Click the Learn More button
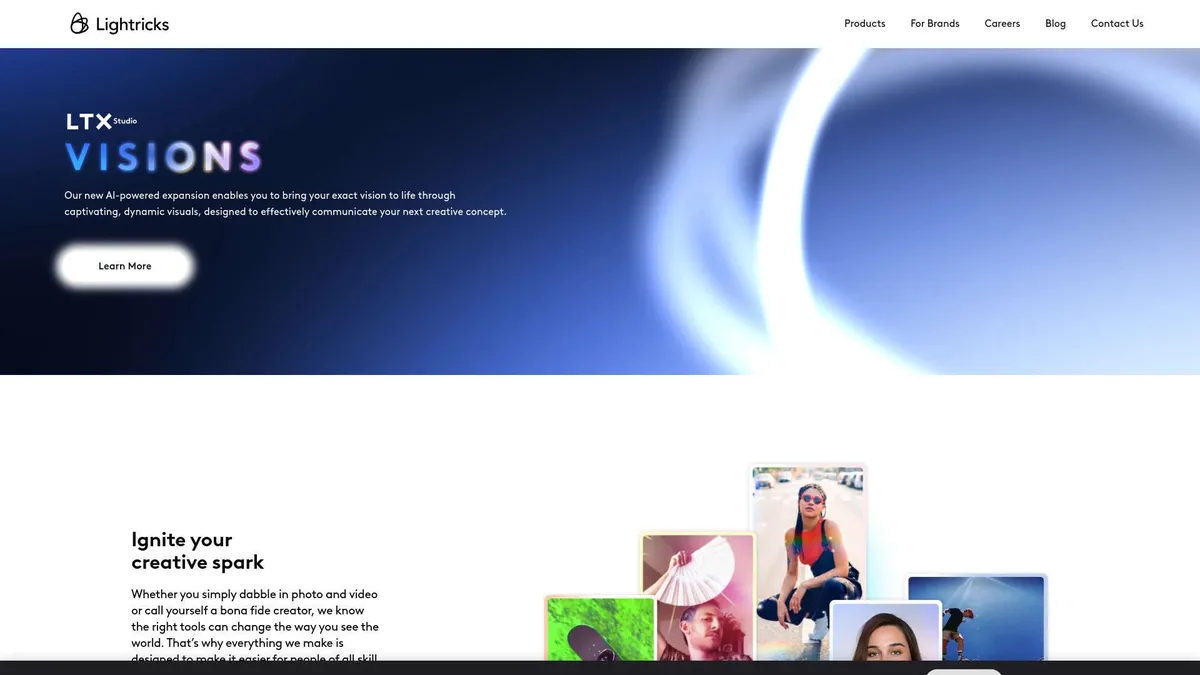1200x675 pixels. [x=124, y=265]
